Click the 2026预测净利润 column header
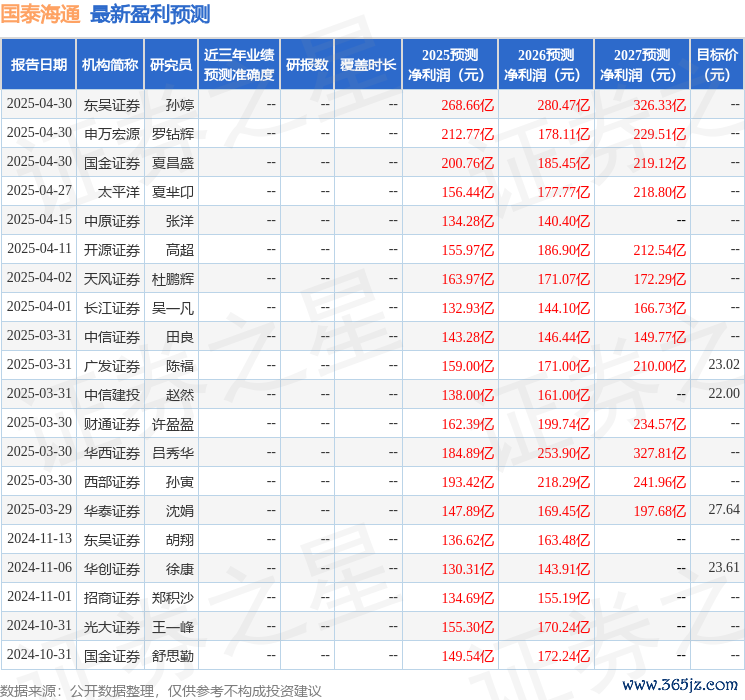This screenshot has height=700, width=745. pos(546,64)
